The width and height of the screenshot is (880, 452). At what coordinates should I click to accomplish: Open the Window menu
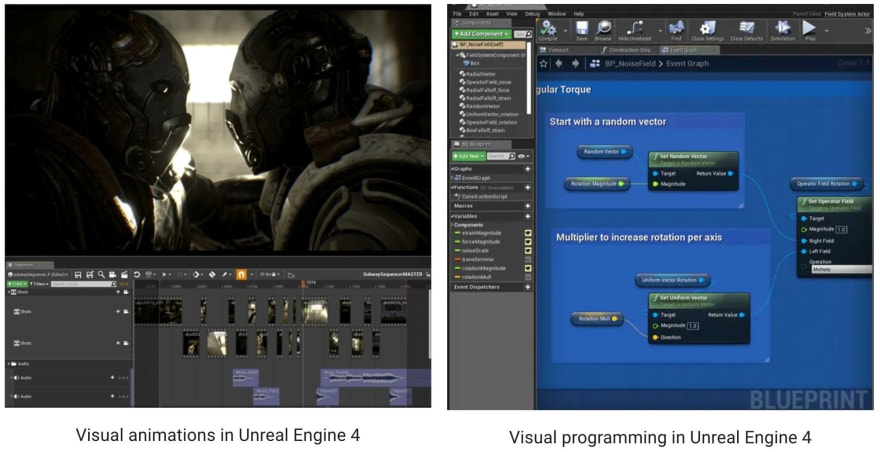pyautogui.click(x=556, y=13)
